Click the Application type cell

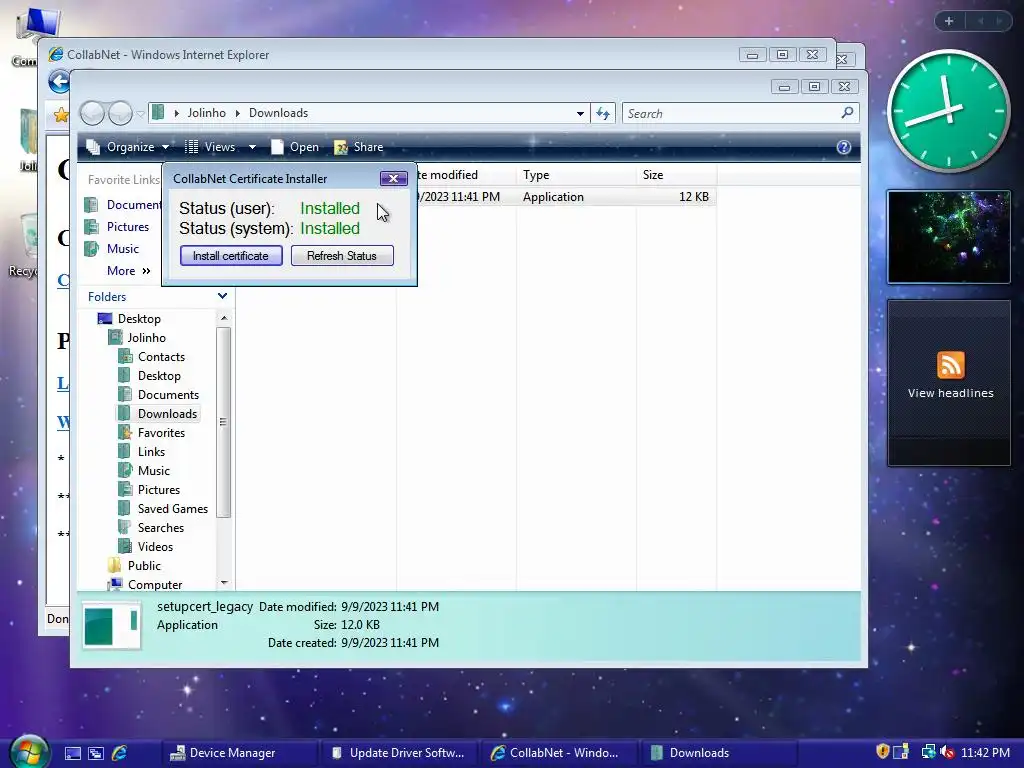(553, 197)
